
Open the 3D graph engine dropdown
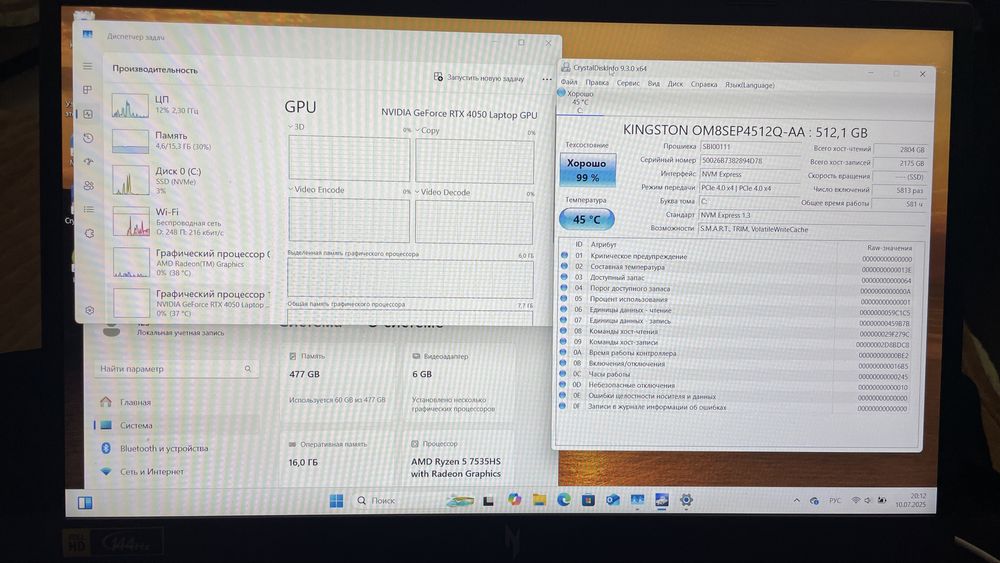pos(296,127)
